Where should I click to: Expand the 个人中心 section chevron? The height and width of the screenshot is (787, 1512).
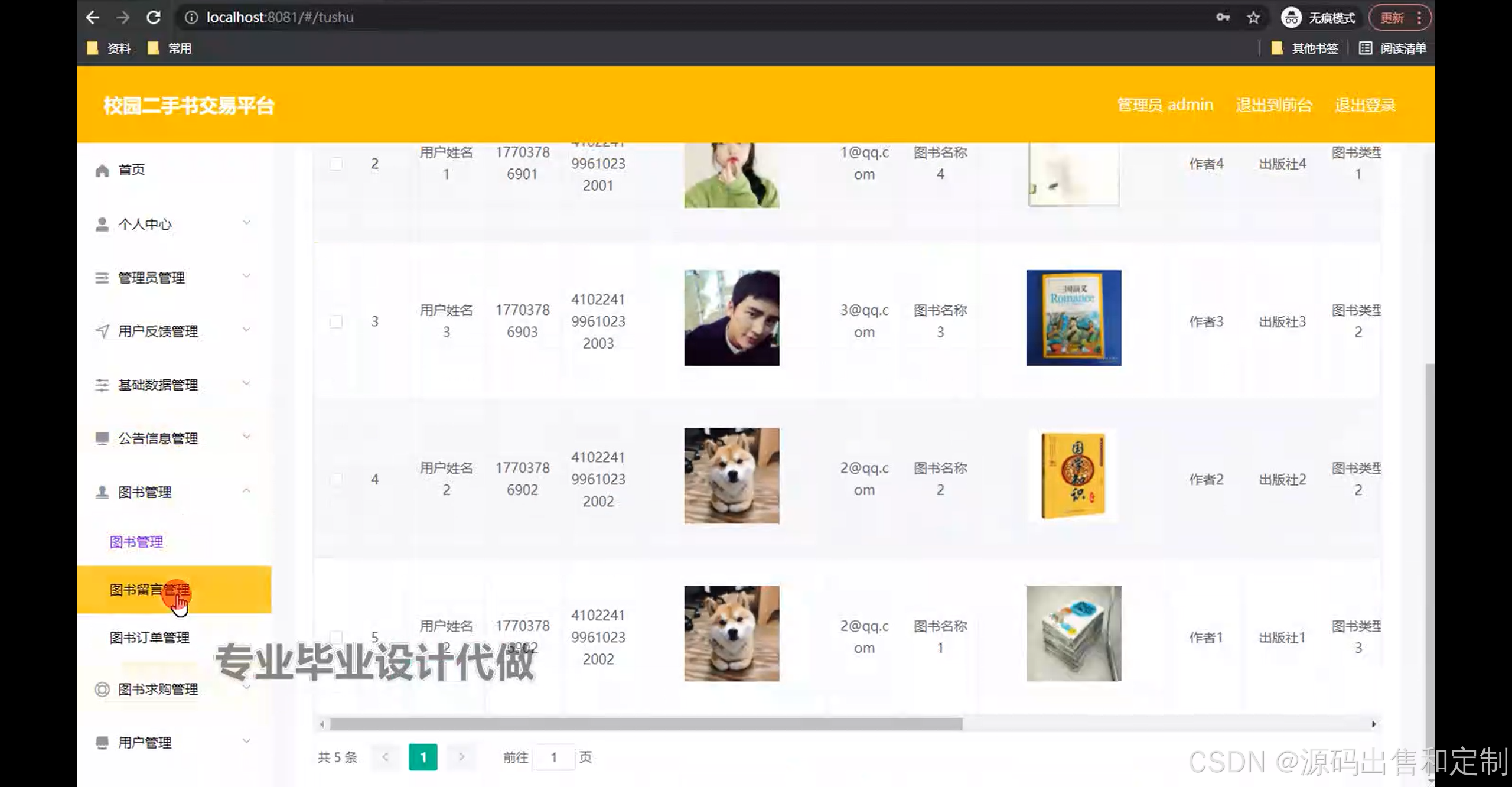click(x=247, y=222)
